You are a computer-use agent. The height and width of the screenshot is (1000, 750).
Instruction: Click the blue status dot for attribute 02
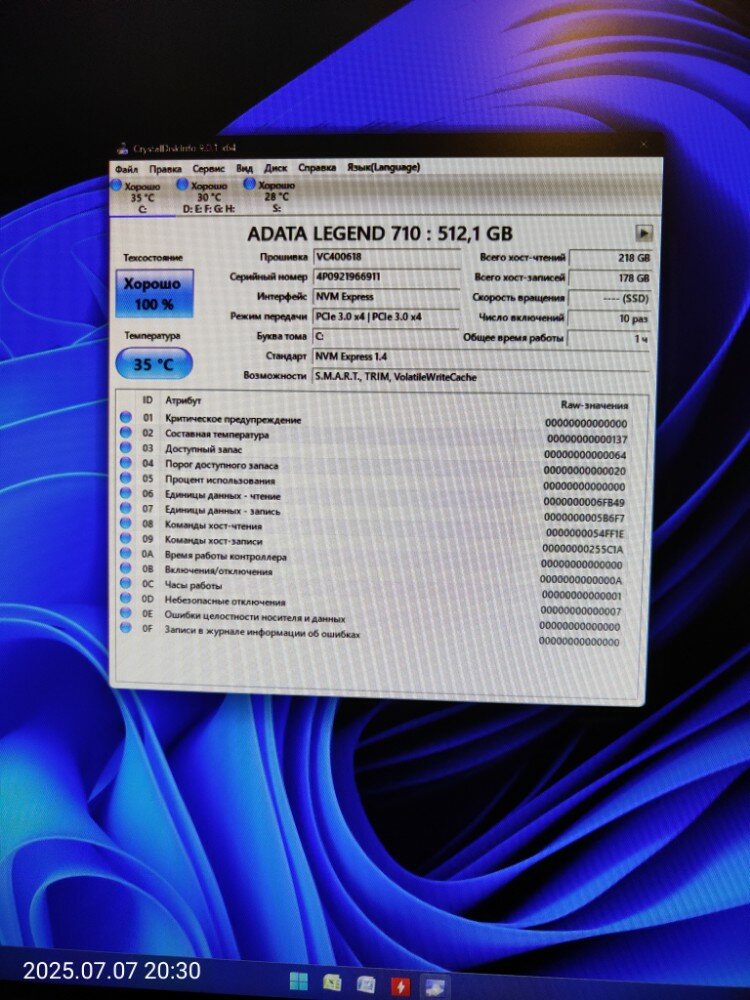[x=126, y=433]
